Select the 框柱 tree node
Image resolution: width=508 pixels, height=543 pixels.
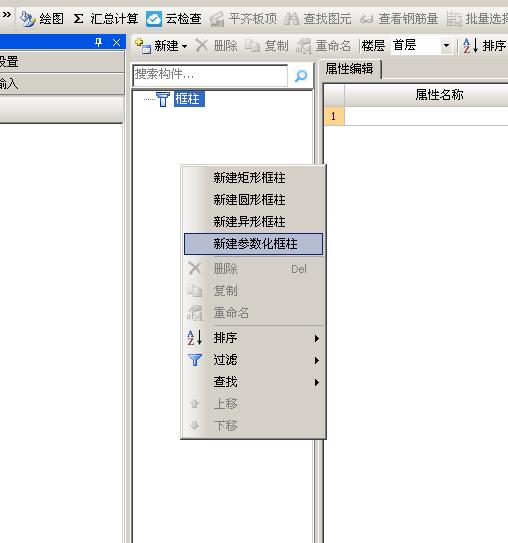tap(189, 99)
